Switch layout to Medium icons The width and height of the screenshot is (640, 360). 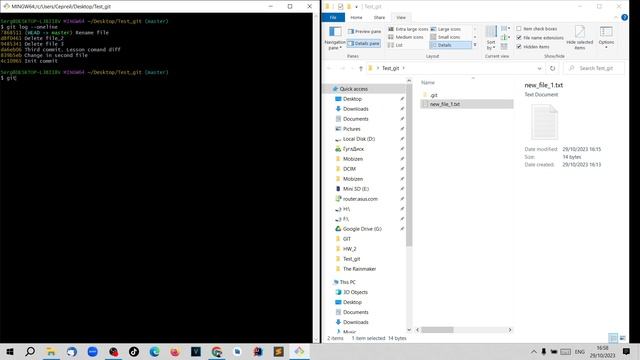coord(406,37)
